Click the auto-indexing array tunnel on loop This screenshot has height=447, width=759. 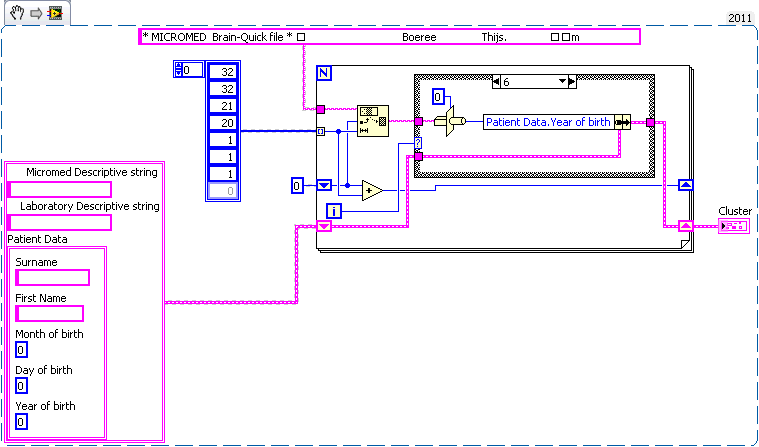pos(320,131)
